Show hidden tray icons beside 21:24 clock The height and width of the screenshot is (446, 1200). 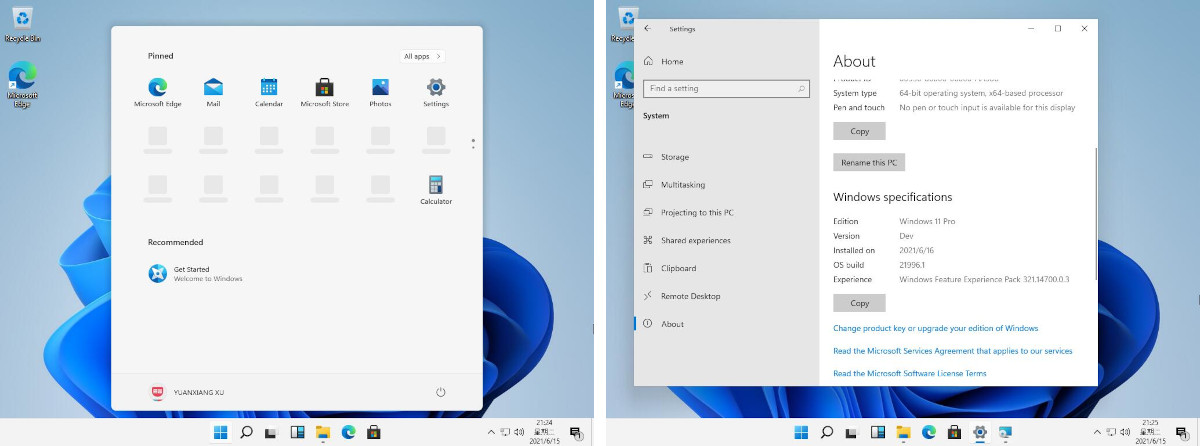coord(491,432)
